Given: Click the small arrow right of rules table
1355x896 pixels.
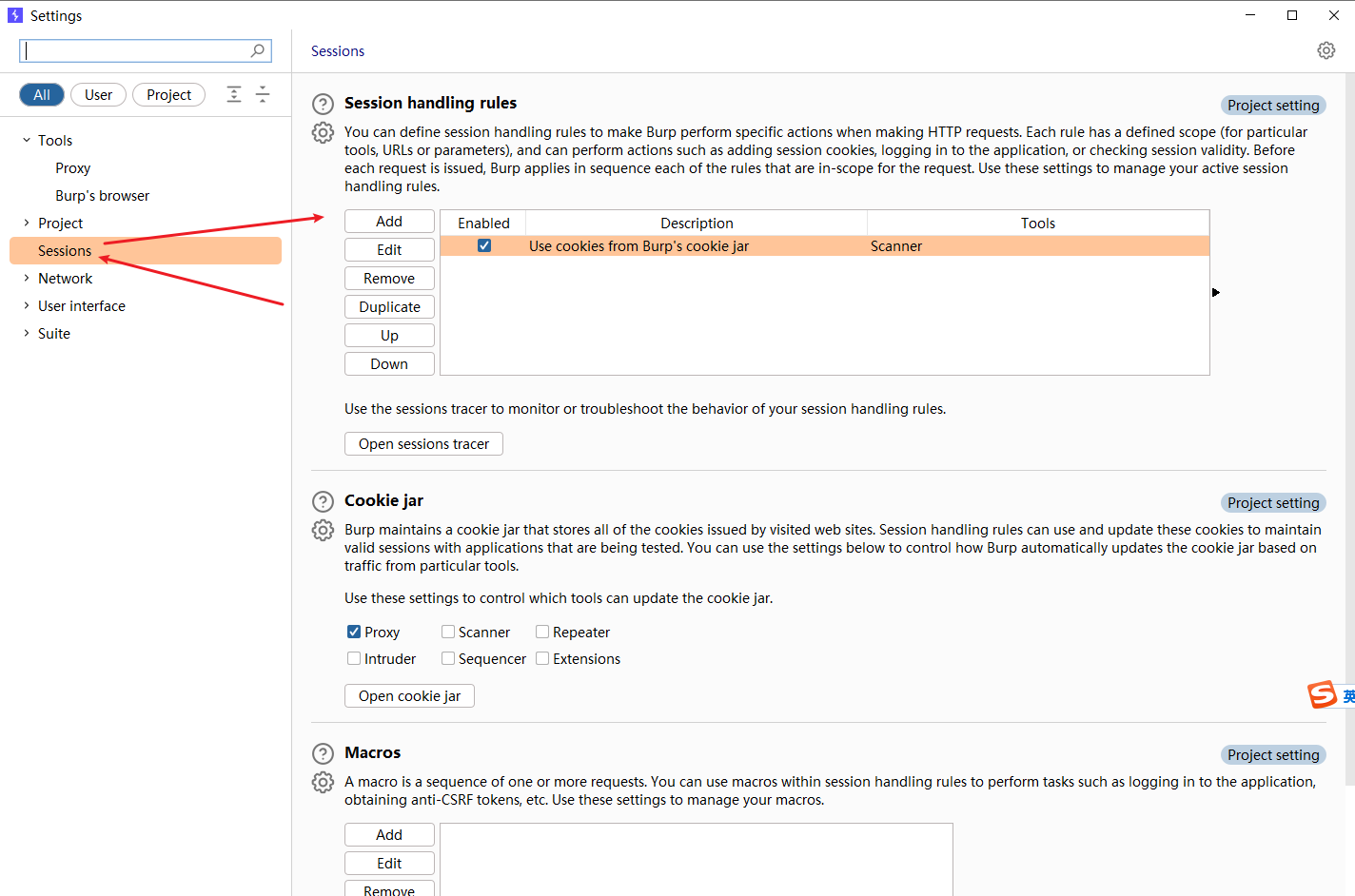Looking at the screenshot, I should (x=1216, y=292).
